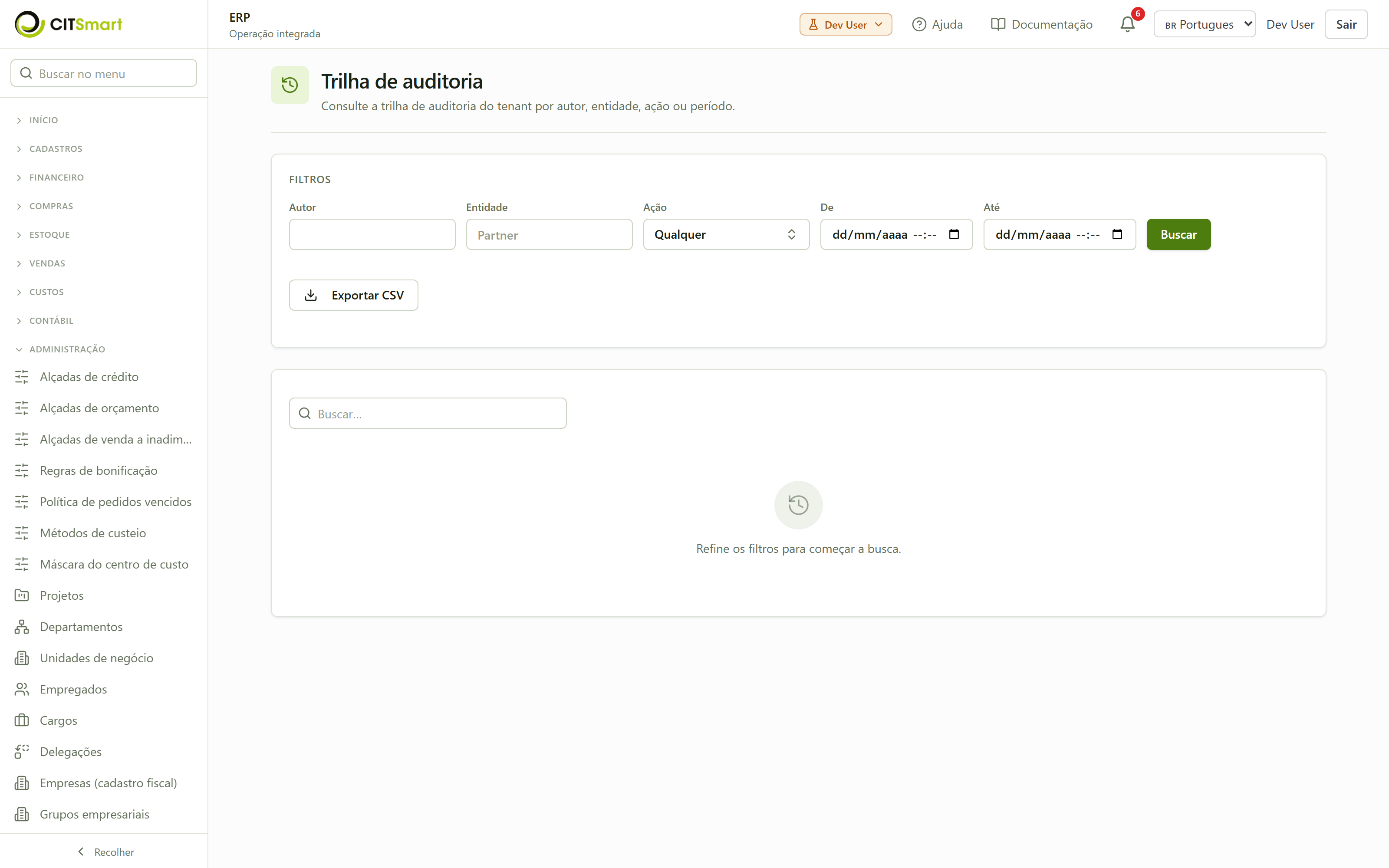
Task: Open the Dev User role dropdown
Action: coord(846,24)
